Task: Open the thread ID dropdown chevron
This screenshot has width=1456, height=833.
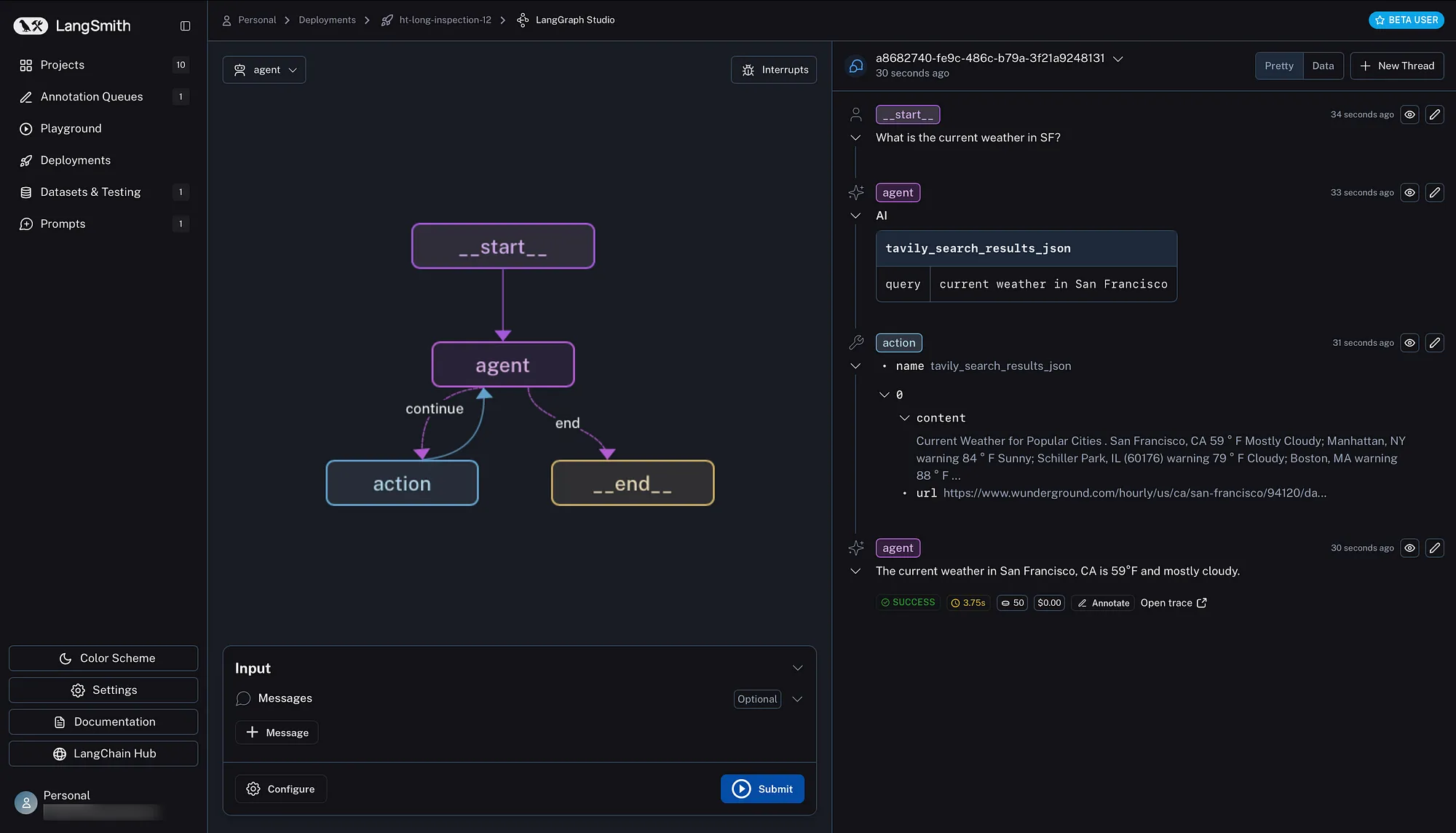Action: click(1118, 58)
